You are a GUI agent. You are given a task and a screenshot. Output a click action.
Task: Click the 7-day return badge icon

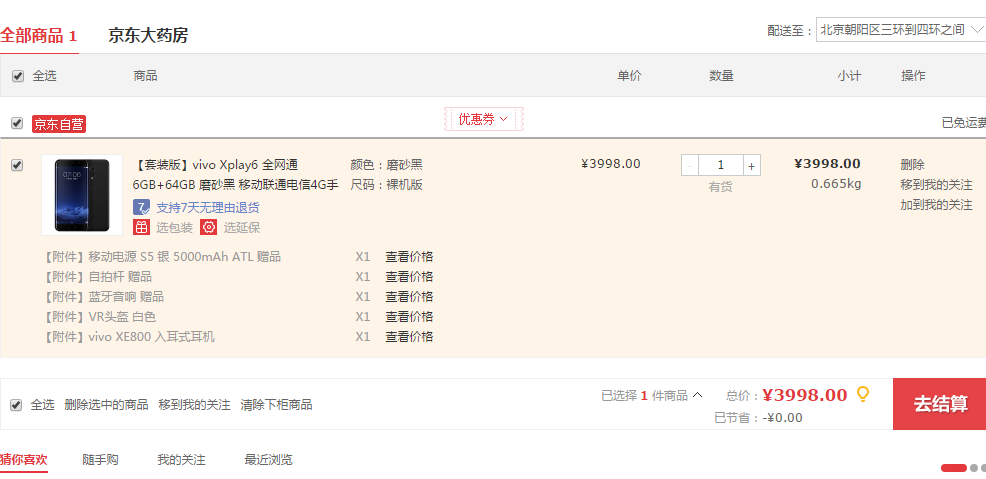141,207
